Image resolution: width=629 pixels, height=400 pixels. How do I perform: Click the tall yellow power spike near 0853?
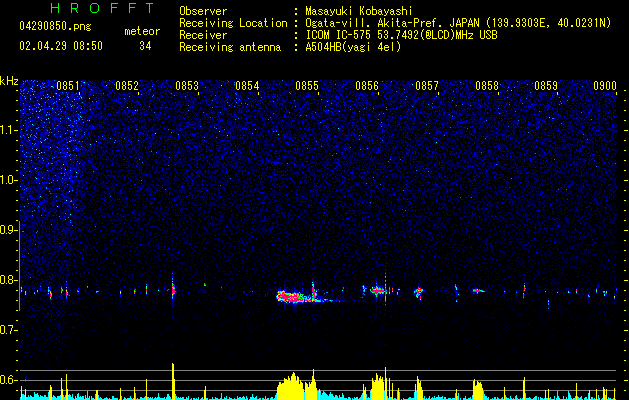point(173,381)
